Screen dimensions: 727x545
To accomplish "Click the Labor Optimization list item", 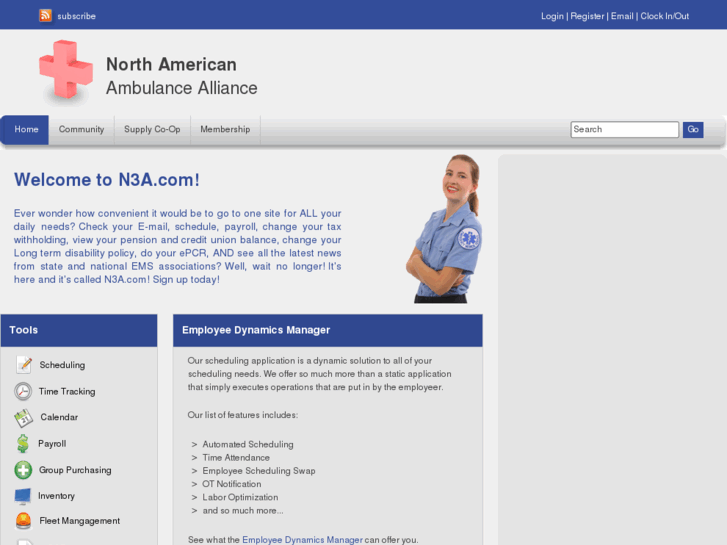I will click(240, 497).
